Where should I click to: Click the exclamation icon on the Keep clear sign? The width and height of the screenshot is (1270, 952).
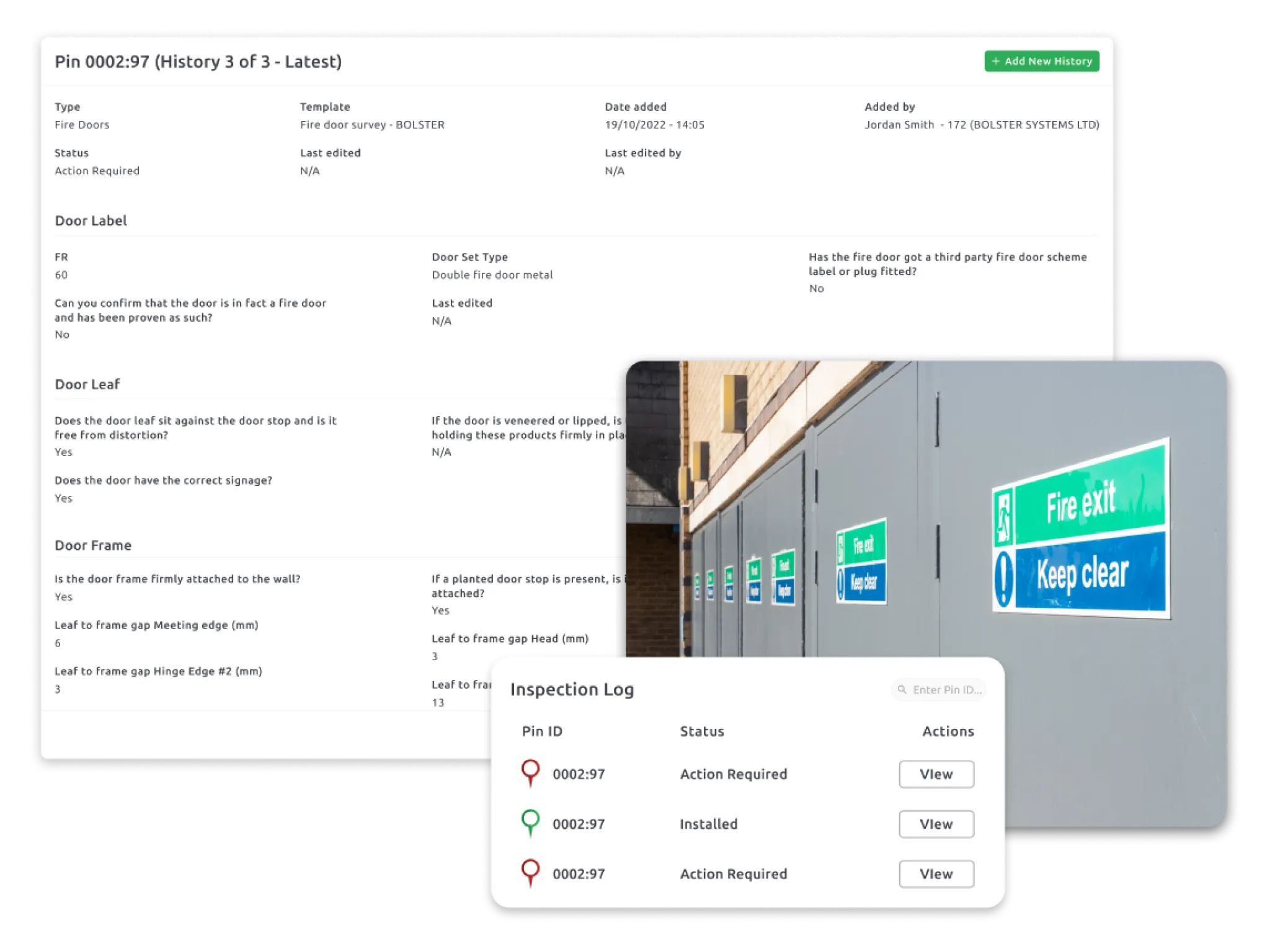pyautogui.click(x=1004, y=580)
